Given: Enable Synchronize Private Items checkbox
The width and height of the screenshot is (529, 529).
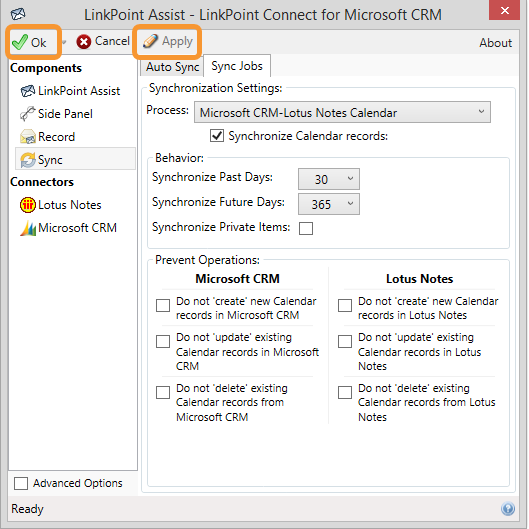Looking at the screenshot, I should click(x=306, y=228).
